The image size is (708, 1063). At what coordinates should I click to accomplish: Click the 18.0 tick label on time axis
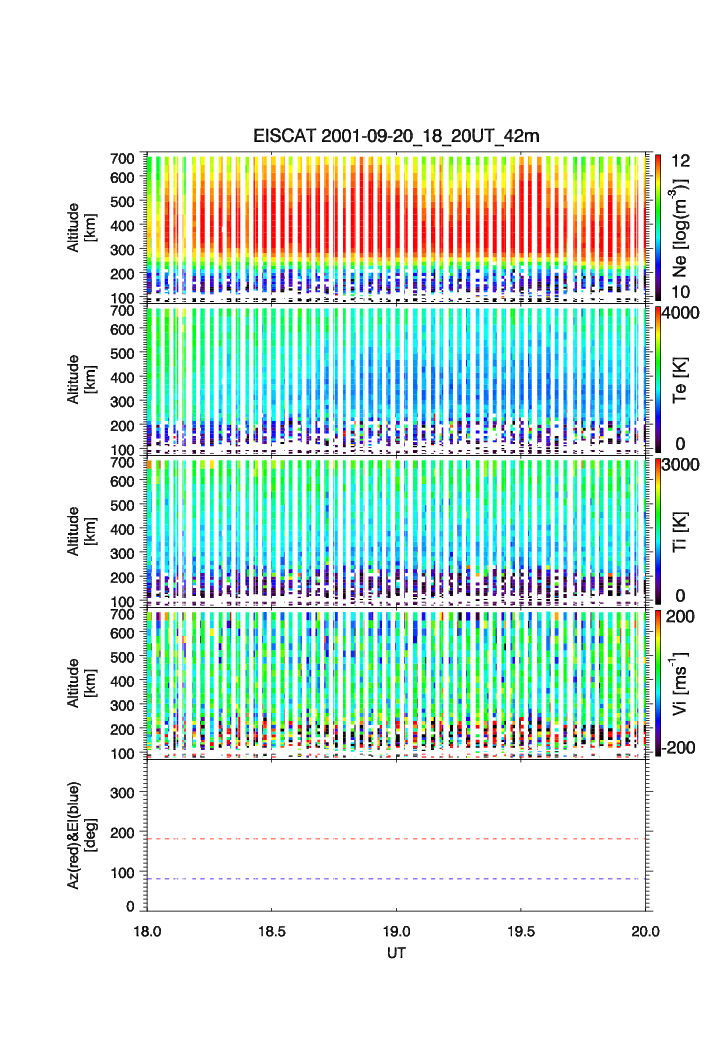pos(147,931)
